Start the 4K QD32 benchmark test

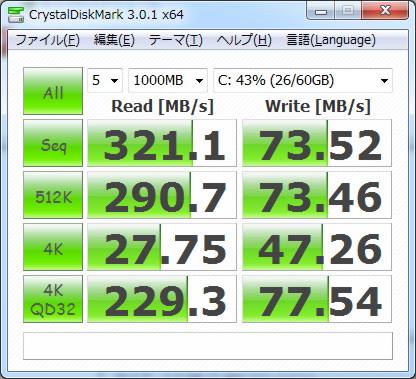(x=53, y=299)
